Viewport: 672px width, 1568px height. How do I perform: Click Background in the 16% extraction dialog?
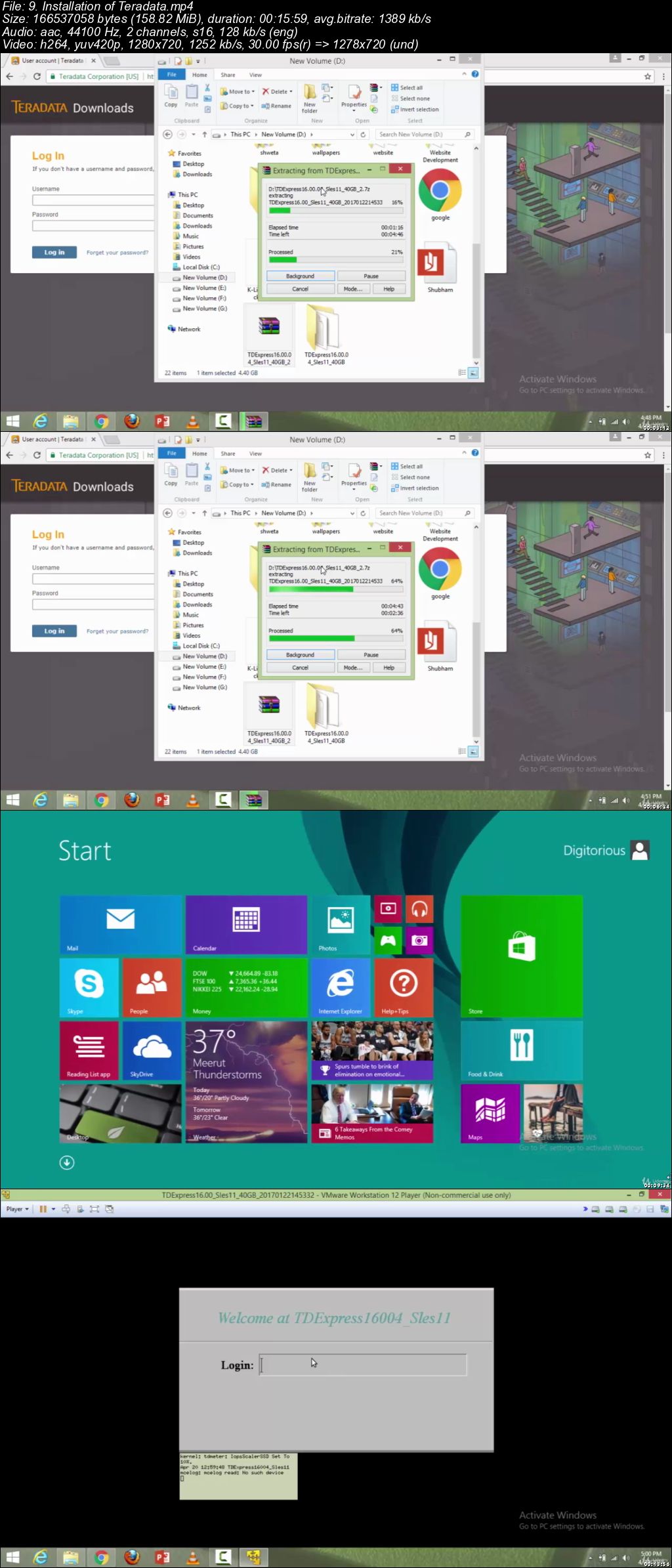tap(301, 276)
